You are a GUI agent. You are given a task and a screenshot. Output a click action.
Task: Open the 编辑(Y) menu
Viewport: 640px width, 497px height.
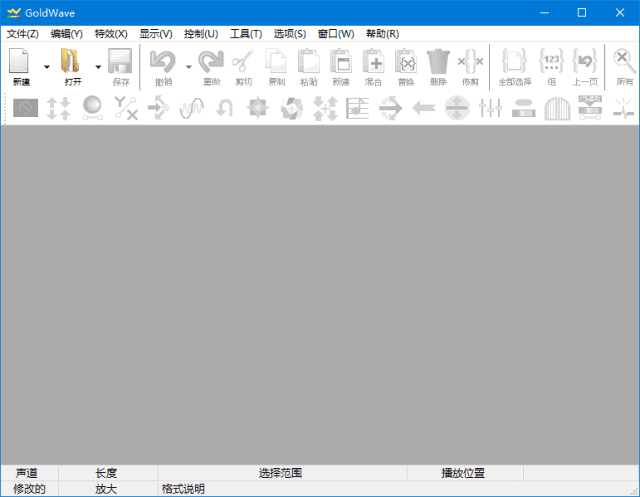pyautogui.click(x=67, y=34)
